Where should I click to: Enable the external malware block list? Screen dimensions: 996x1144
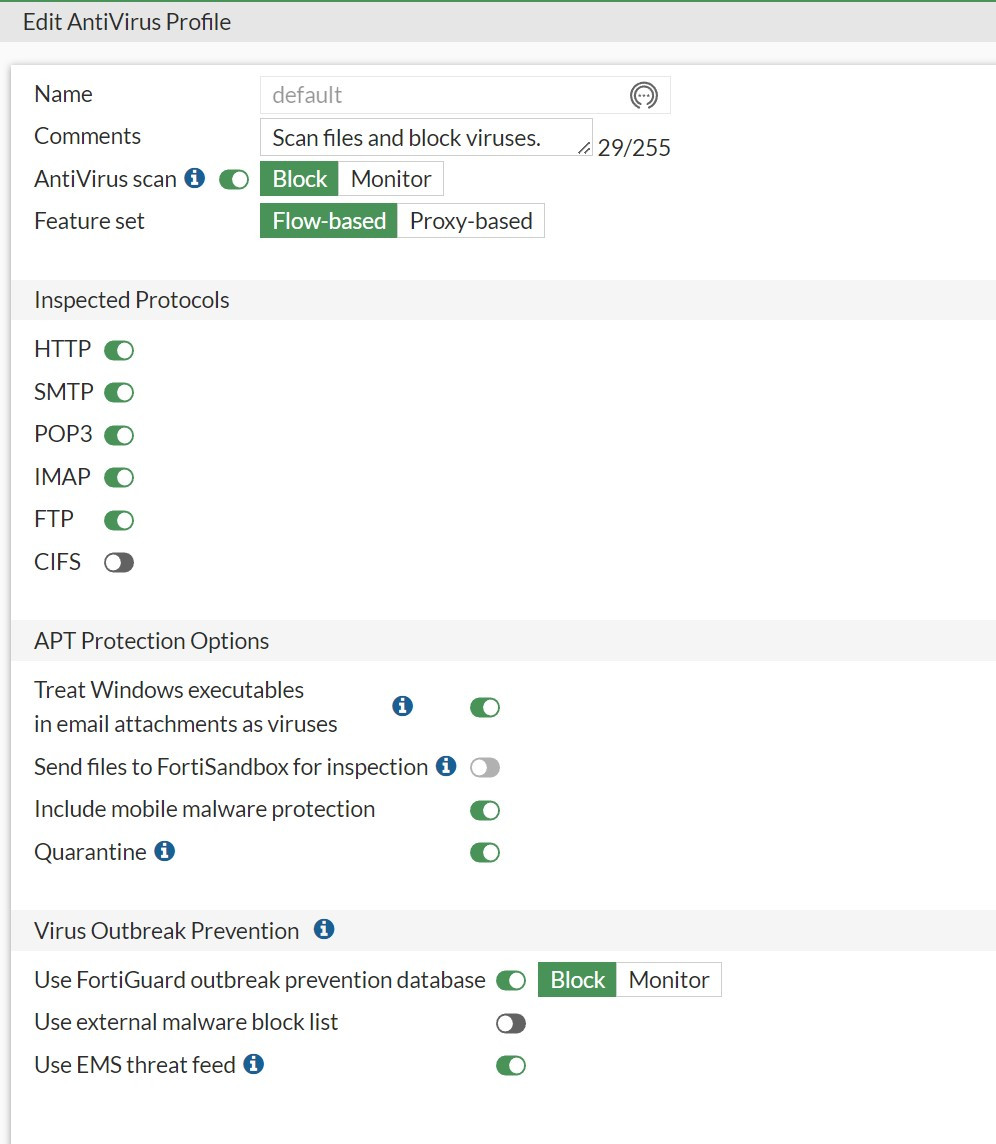tap(511, 1023)
